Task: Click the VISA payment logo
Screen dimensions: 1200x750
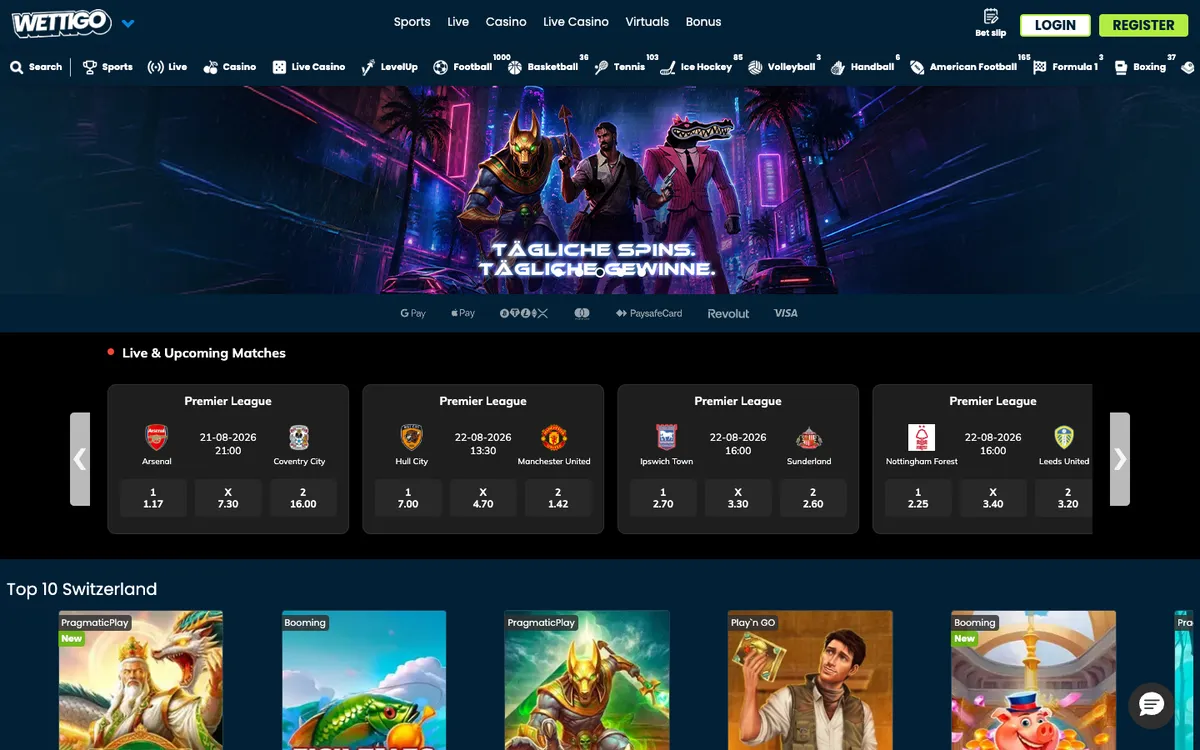Action: 786,313
